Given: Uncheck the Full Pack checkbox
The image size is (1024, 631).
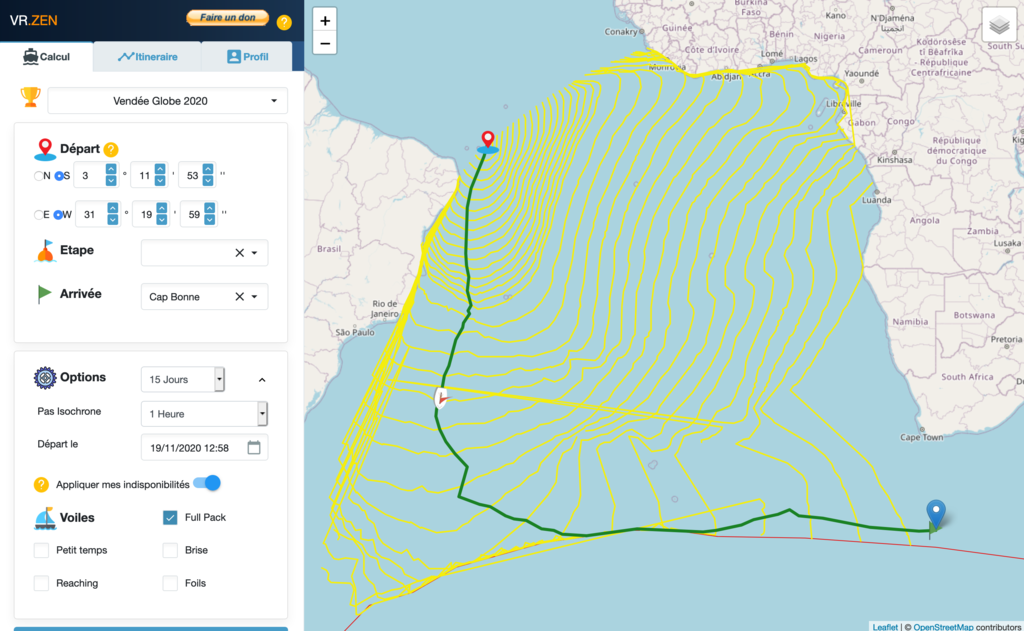Looking at the screenshot, I should [170, 517].
